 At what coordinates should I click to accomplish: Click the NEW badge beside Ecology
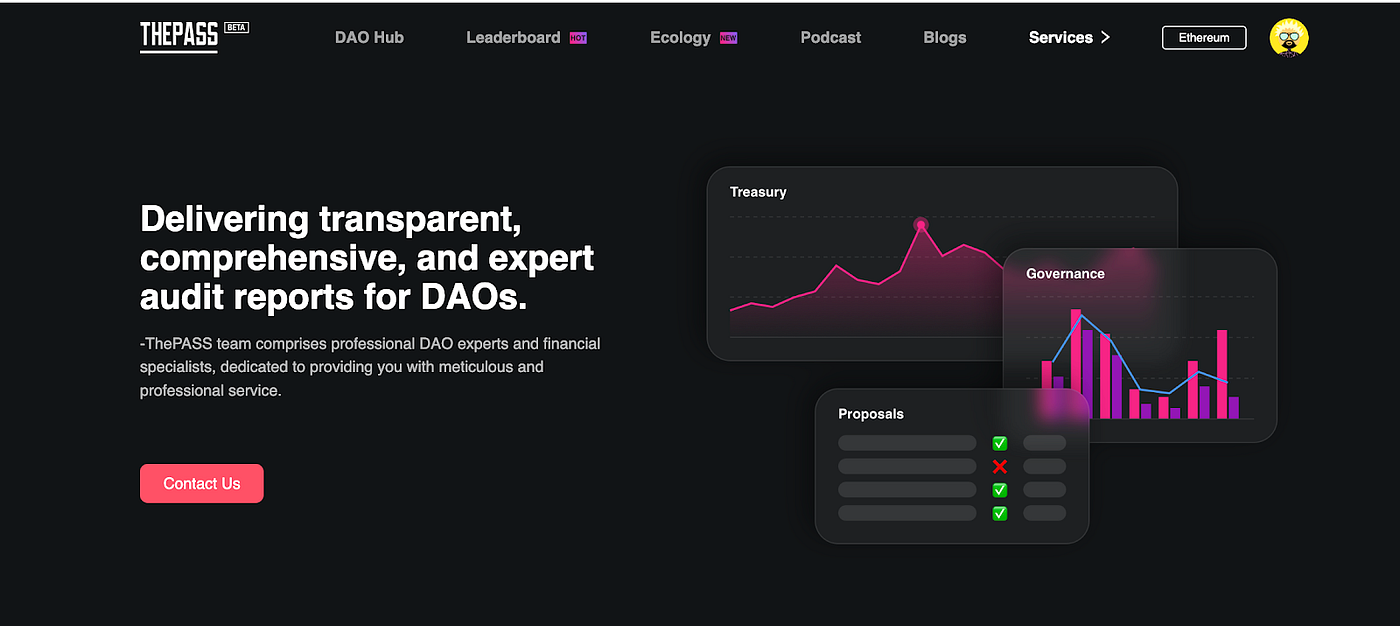tap(728, 38)
